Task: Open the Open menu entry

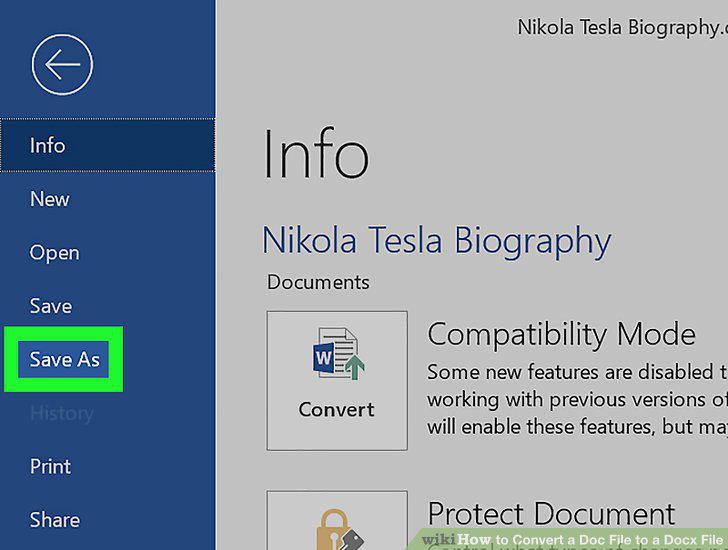Action: (x=54, y=253)
